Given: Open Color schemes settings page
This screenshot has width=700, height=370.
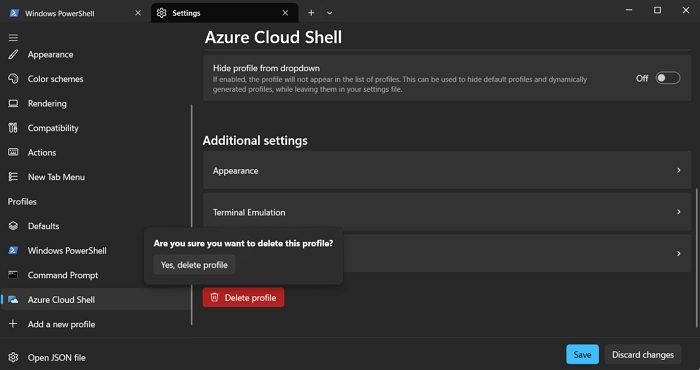Looking at the screenshot, I should tap(95, 79).
